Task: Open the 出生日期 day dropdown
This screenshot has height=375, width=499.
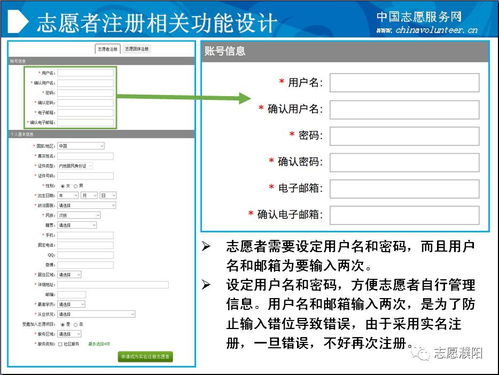Action: click(108, 195)
